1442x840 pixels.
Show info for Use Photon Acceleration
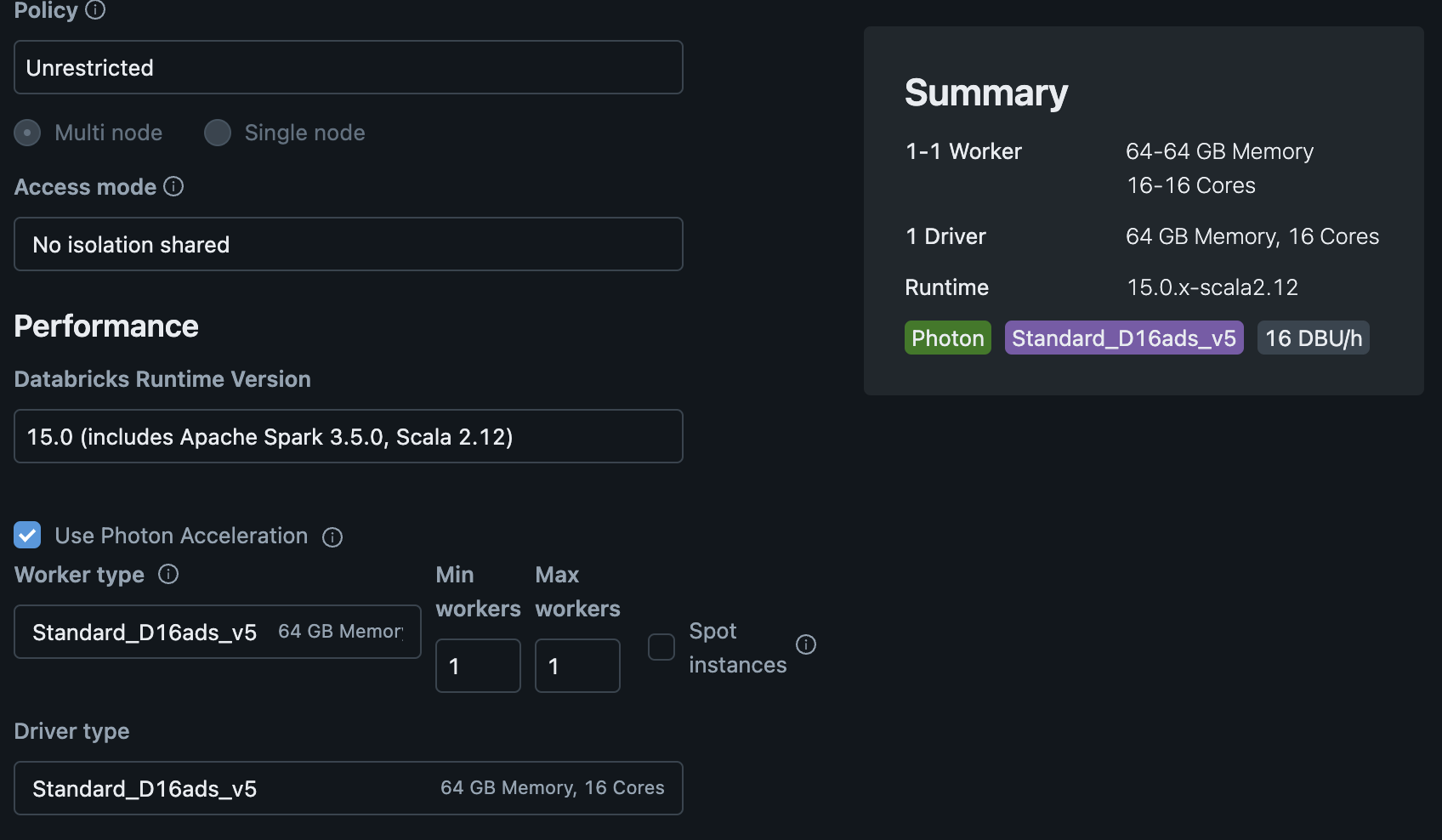click(x=332, y=536)
